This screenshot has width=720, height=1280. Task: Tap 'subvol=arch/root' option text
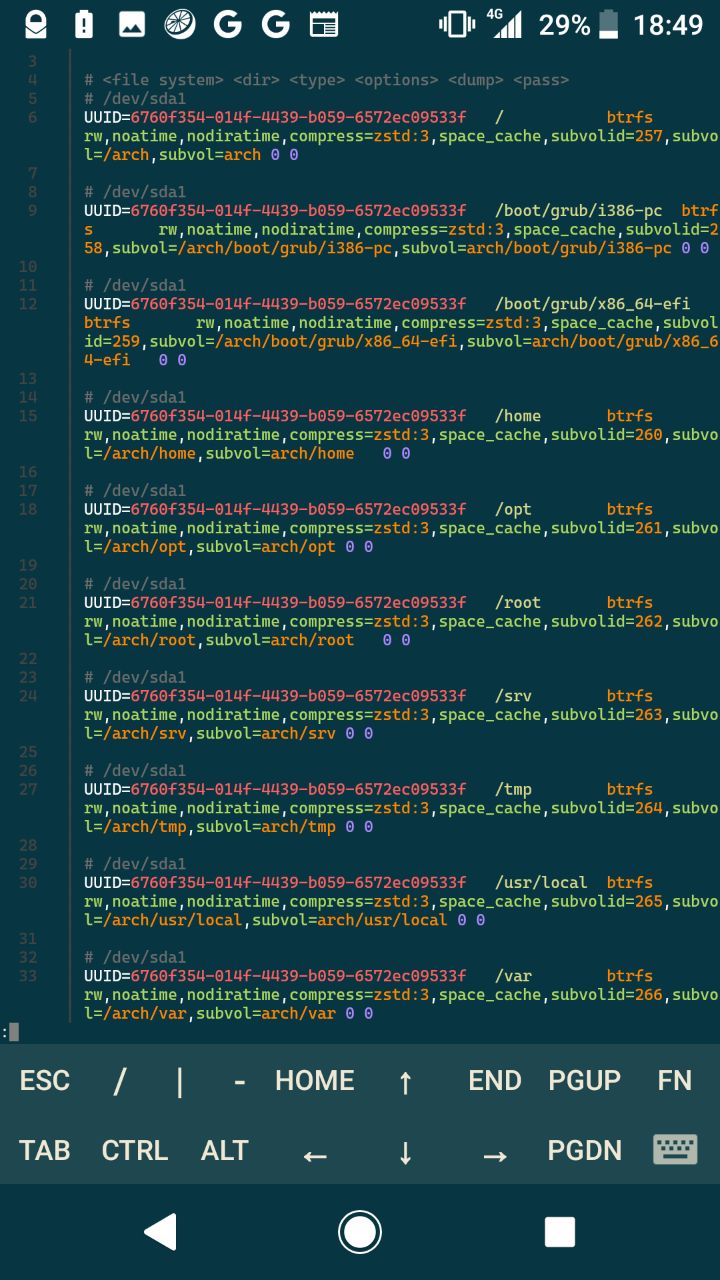280,640
